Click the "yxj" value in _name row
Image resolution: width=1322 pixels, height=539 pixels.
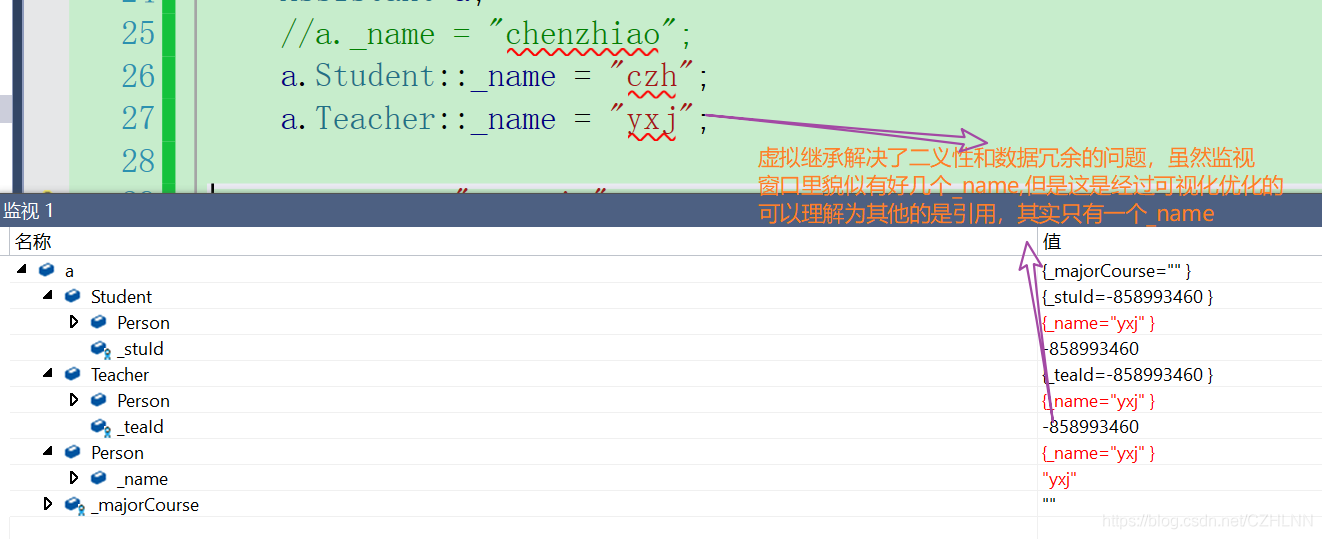click(1058, 479)
